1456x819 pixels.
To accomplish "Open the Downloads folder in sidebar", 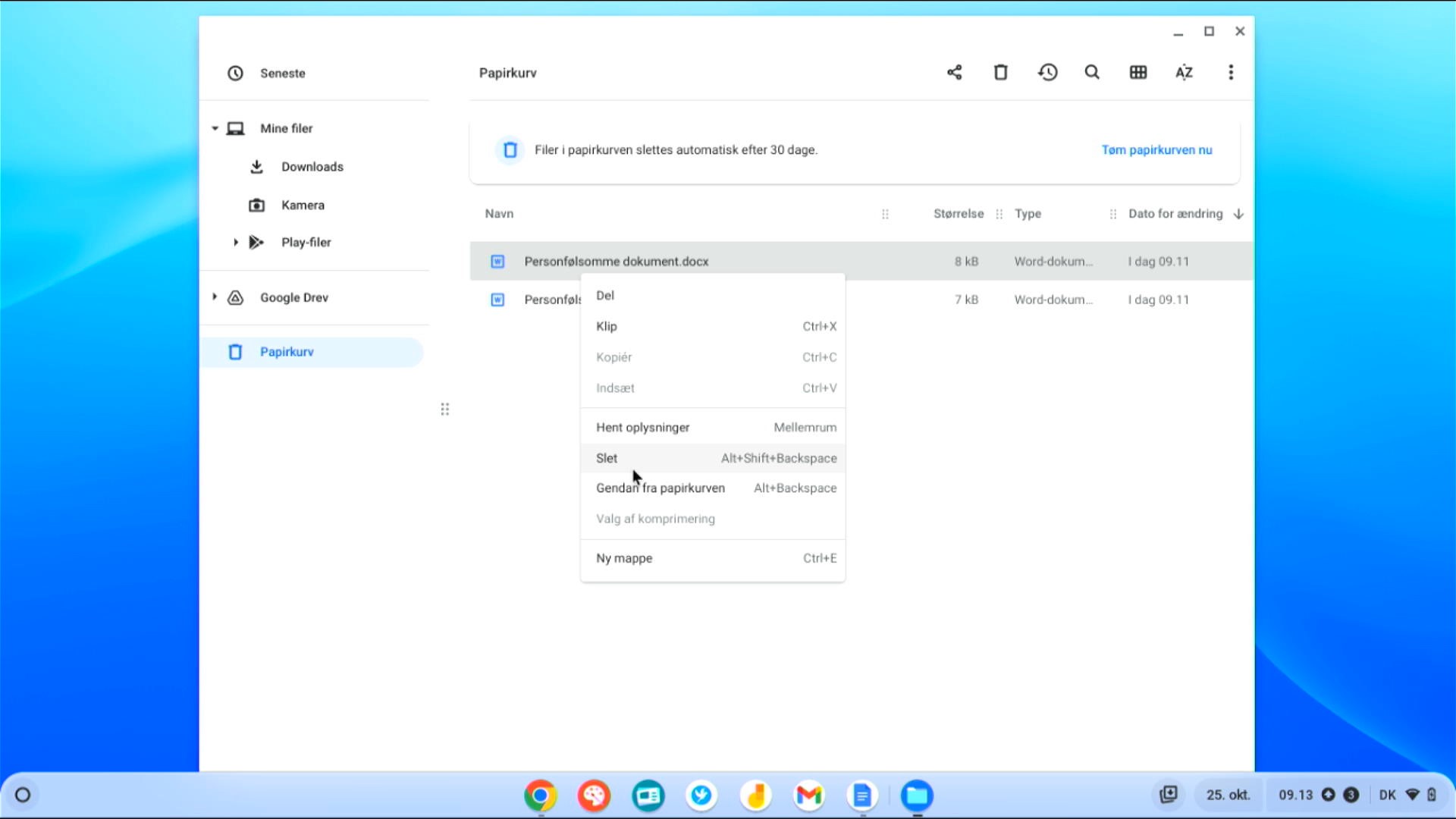I will (312, 167).
